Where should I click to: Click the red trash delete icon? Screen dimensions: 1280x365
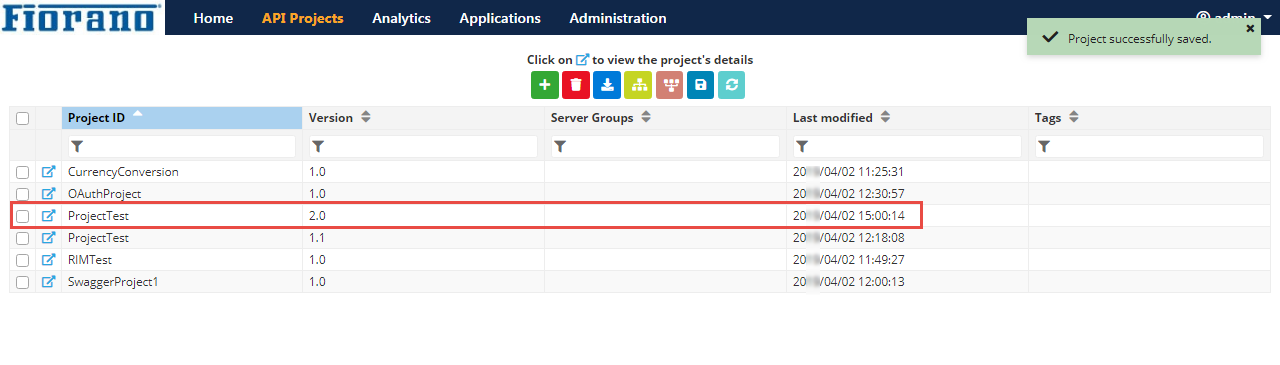tap(576, 85)
